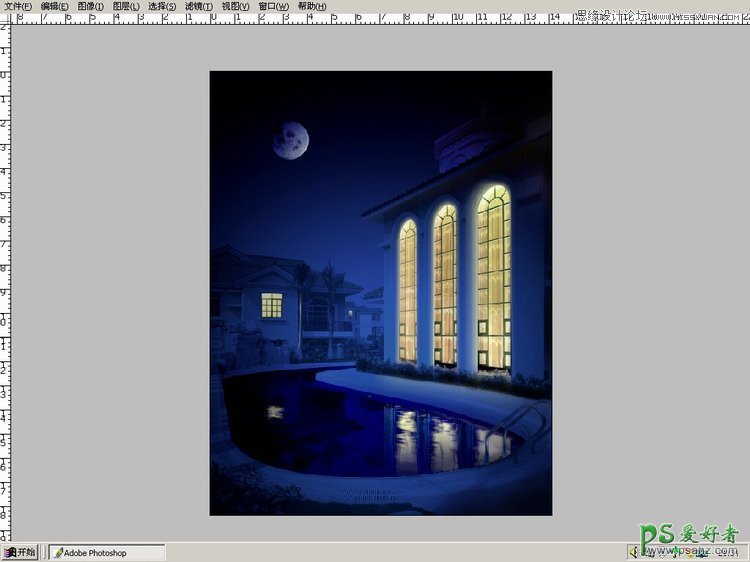The height and width of the screenshot is (562, 750).
Task: Click the Windows 开始 Start button
Action: (x=20, y=552)
